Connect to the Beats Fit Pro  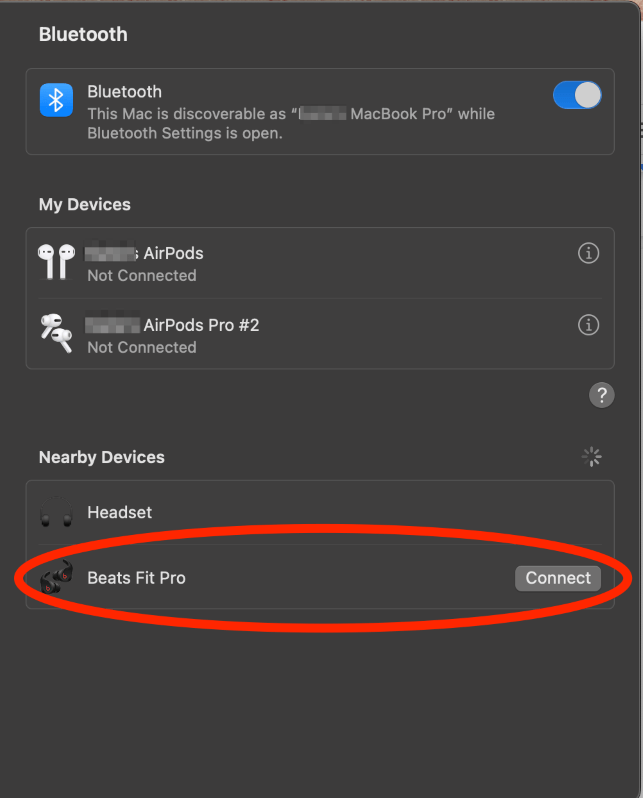point(558,578)
